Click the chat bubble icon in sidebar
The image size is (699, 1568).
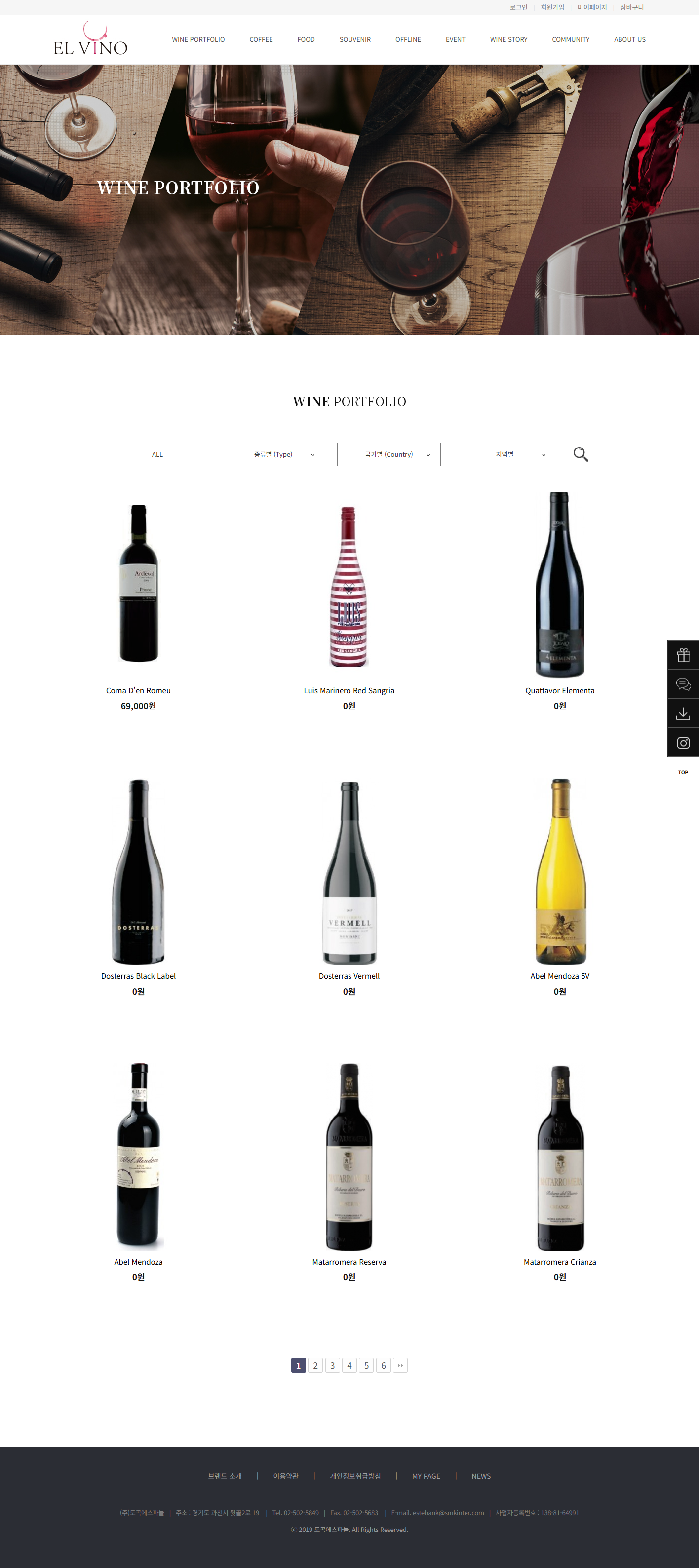tap(683, 684)
